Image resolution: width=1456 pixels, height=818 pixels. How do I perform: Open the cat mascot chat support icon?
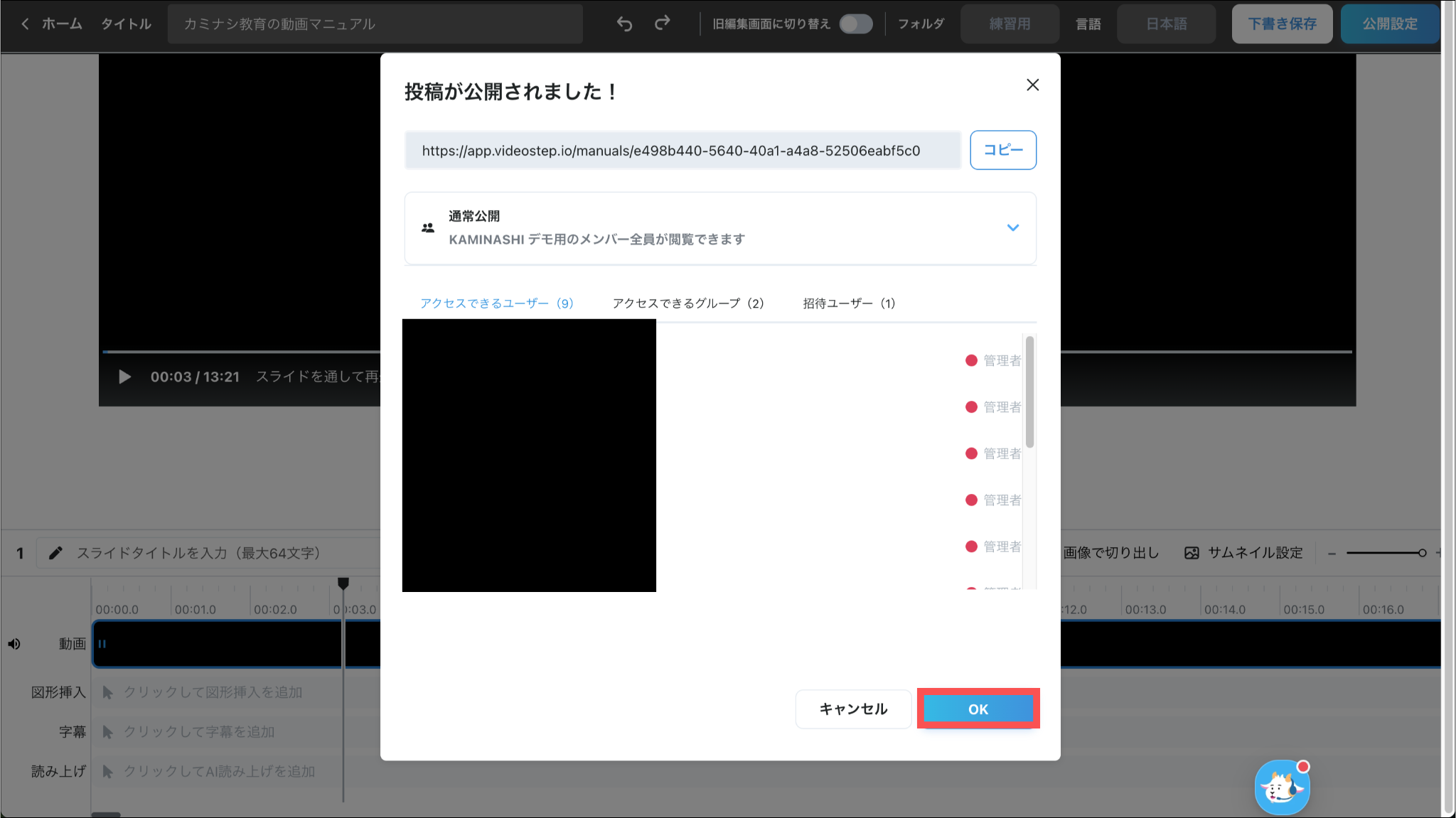1282,787
